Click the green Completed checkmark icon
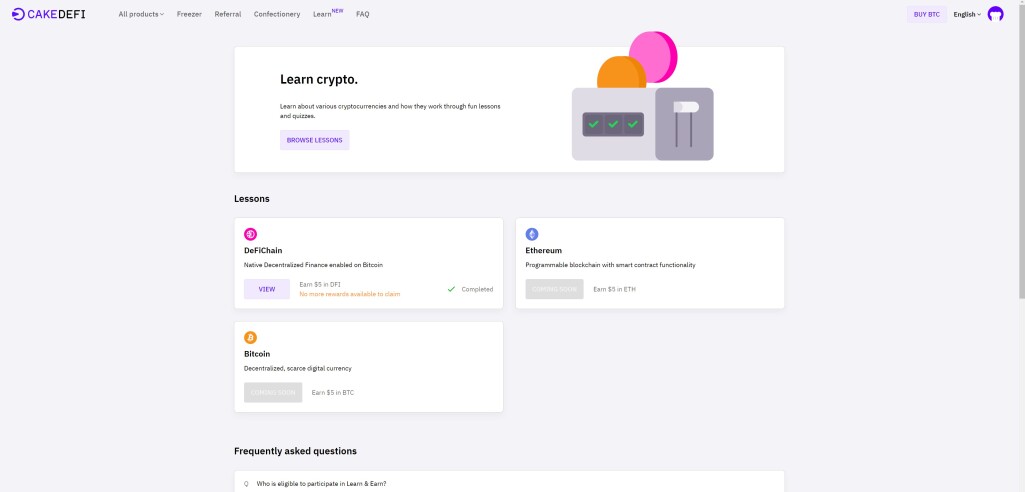 451,289
